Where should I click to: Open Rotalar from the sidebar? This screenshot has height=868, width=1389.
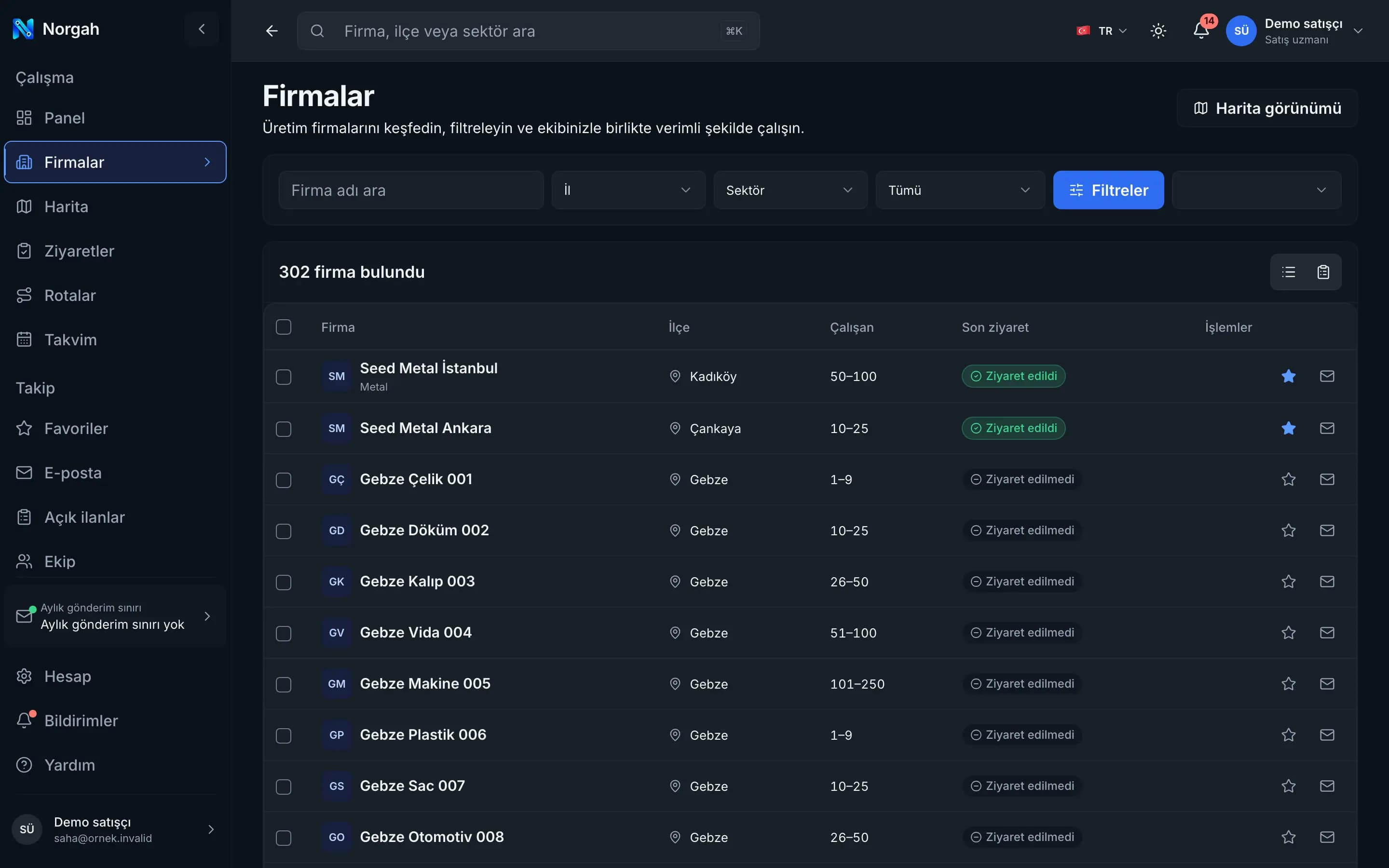coord(115,295)
